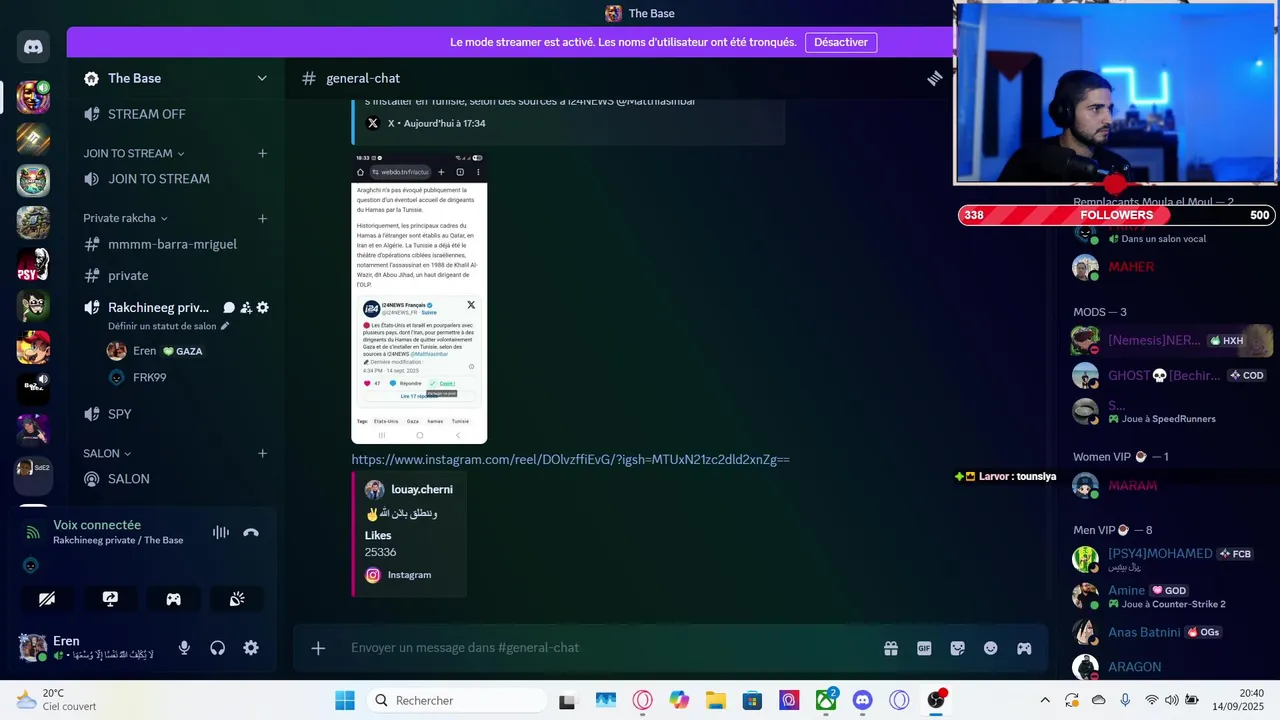Open ARAGON in member list
The image size is (1280, 720).
pos(1134,667)
